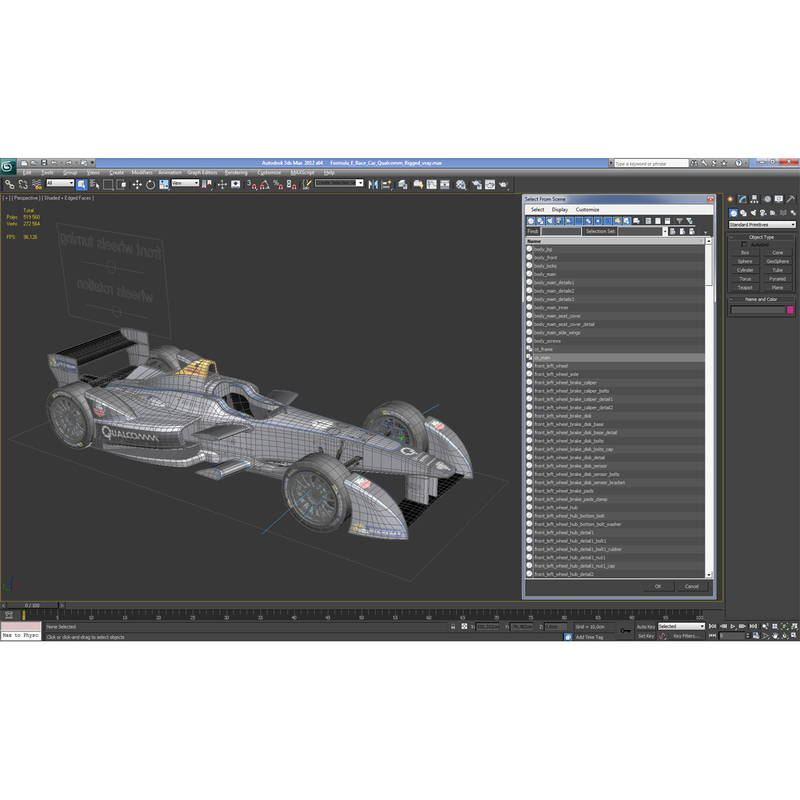Open the selection filter All dropdown

(58, 182)
